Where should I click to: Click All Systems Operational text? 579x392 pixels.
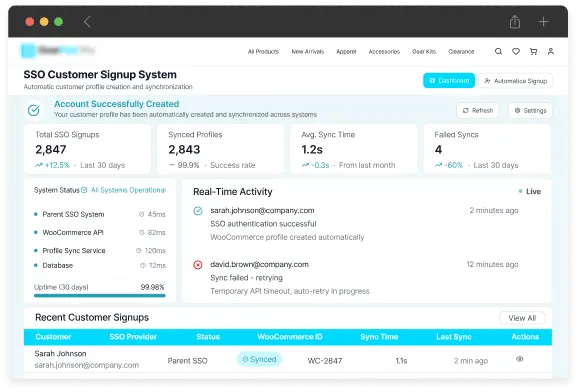pos(128,190)
